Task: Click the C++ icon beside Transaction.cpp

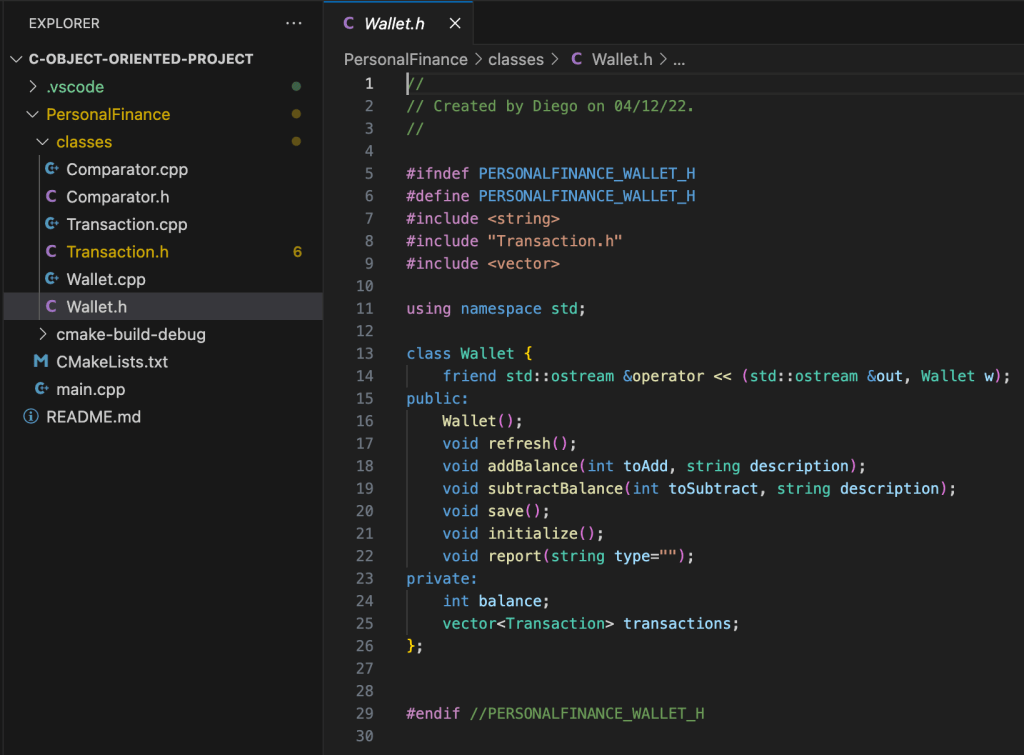Action: pyautogui.click(x=52, y=225)
